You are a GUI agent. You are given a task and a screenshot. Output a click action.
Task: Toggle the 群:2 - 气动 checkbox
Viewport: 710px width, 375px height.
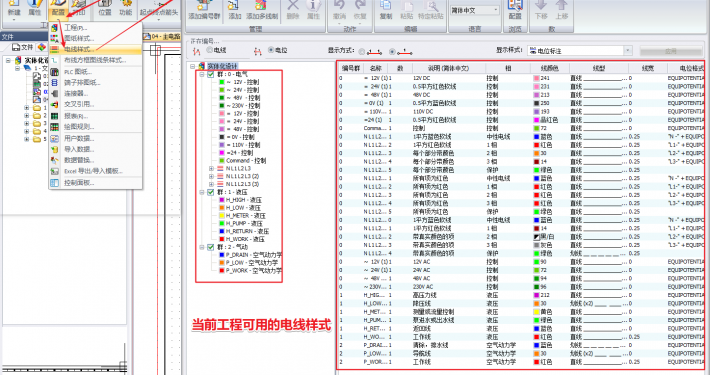point(211,247)
